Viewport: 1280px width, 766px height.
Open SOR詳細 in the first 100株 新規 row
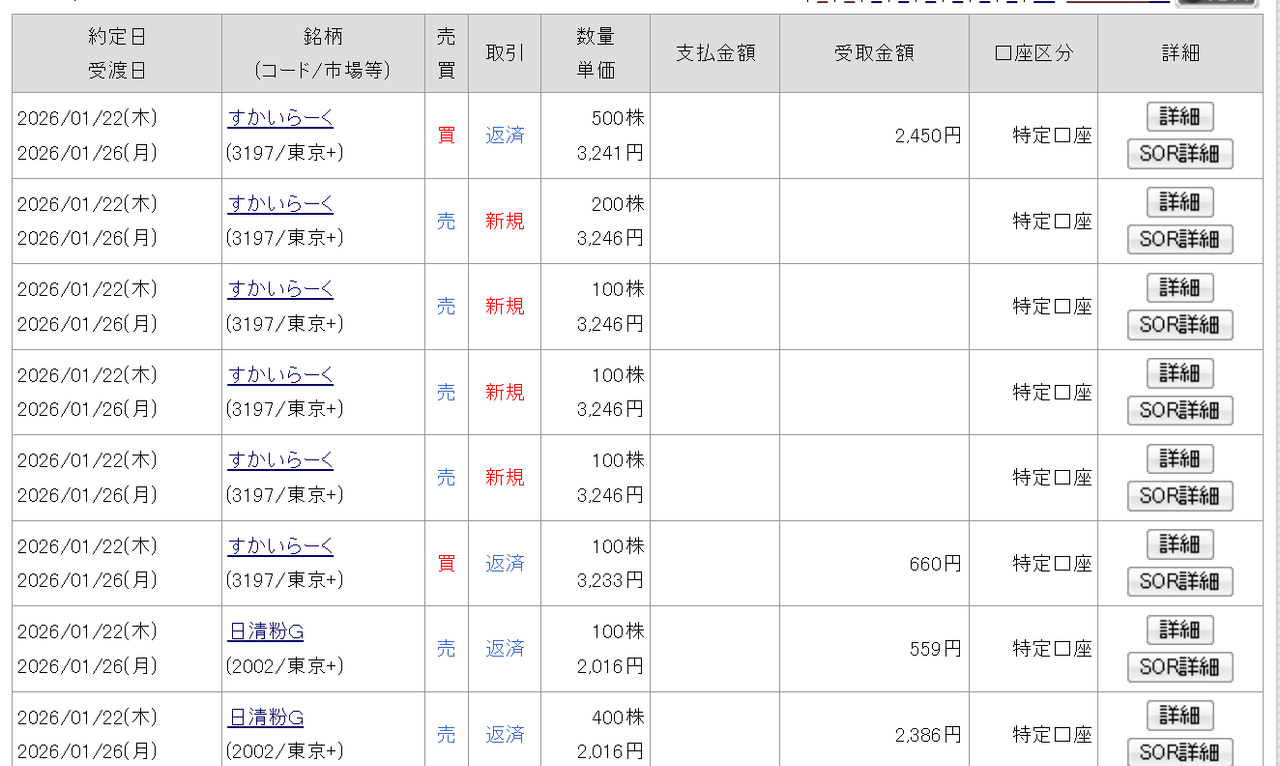click(x=1179, y=325)
